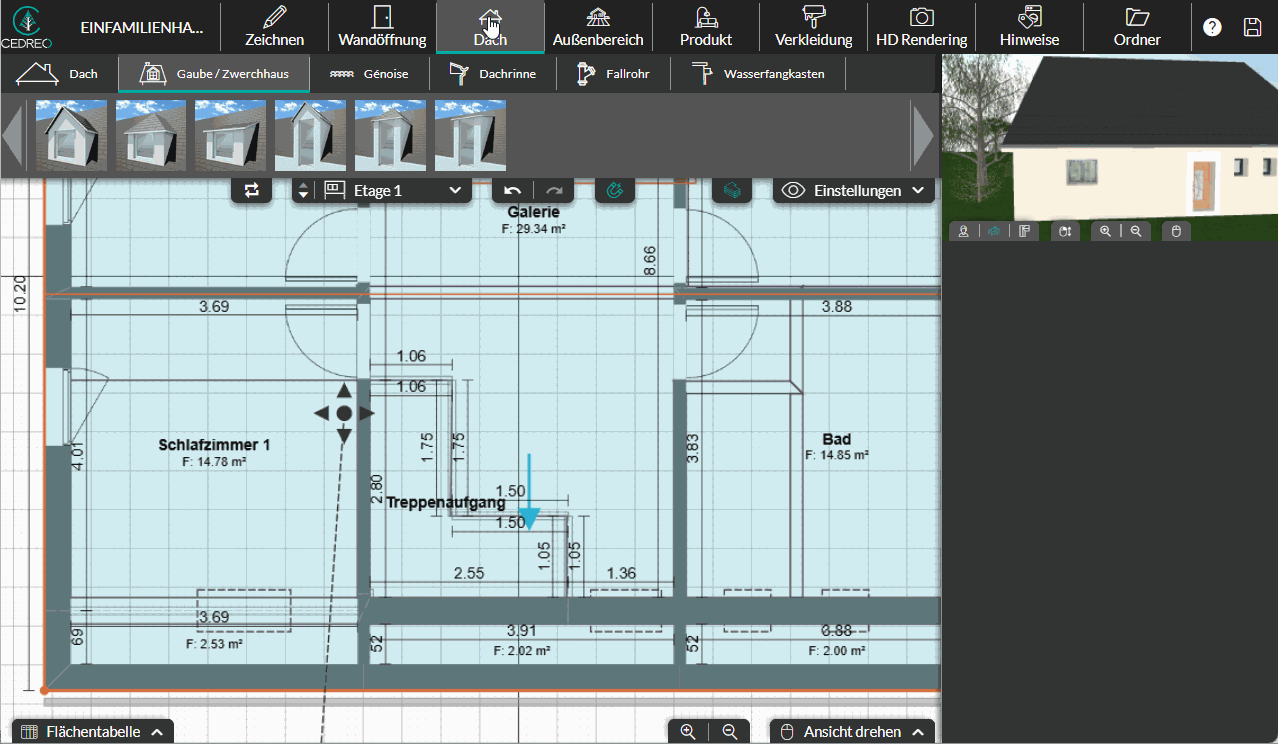Select the Gaube / Zwerchhaus subtool
This screenshot has height=744, width=1278.
tap(214, 74)
